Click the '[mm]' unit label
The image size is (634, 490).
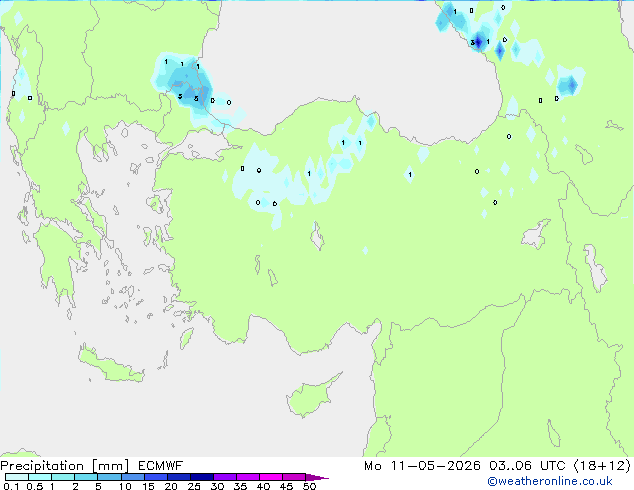[110, 466]
